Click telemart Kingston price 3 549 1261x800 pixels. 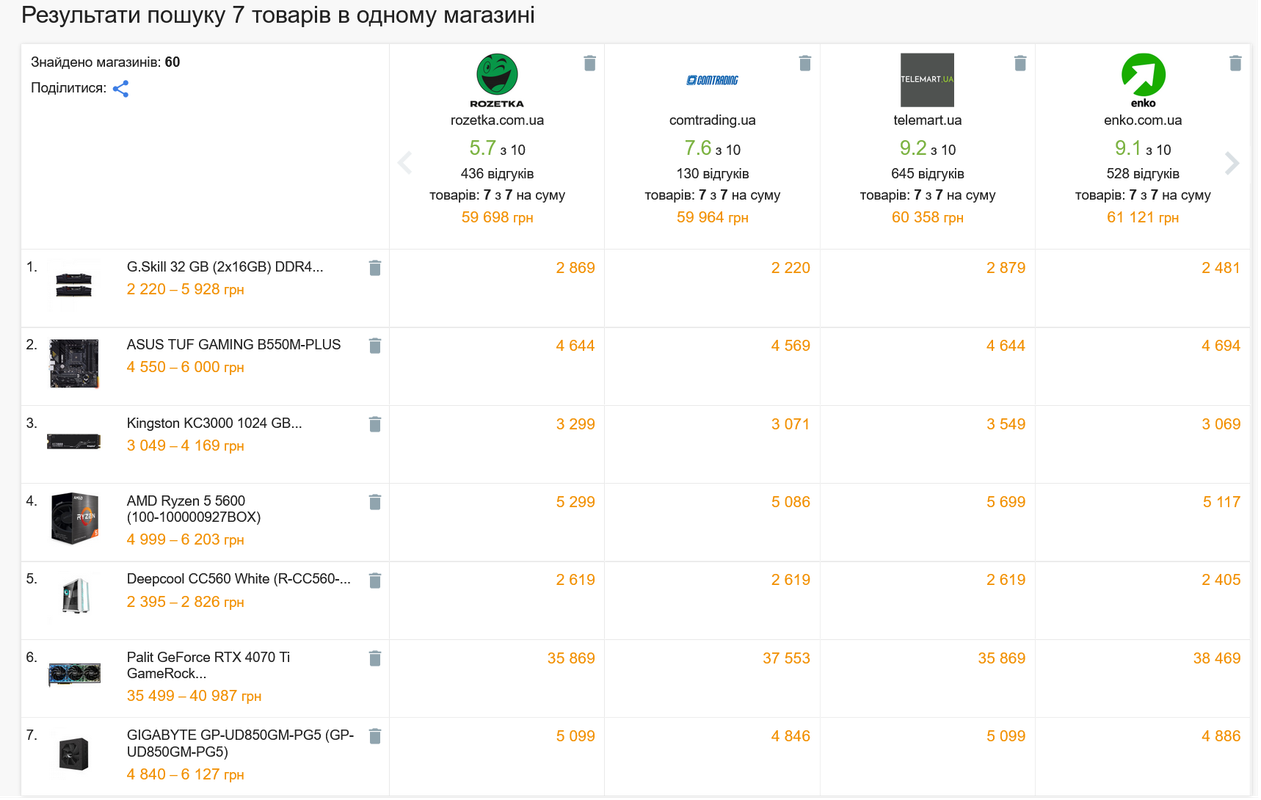pyautogui.click(x=1006, y=424)
